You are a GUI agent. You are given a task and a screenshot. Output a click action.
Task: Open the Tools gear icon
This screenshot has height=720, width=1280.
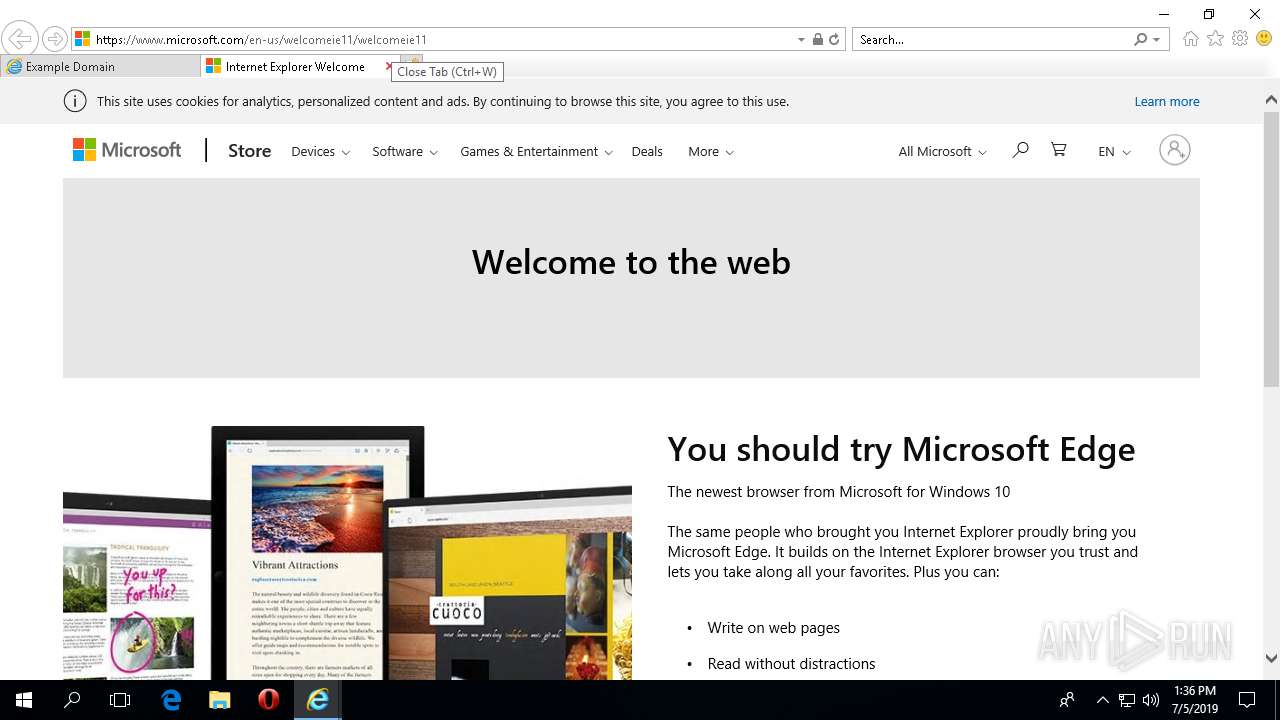point(1240,39)
